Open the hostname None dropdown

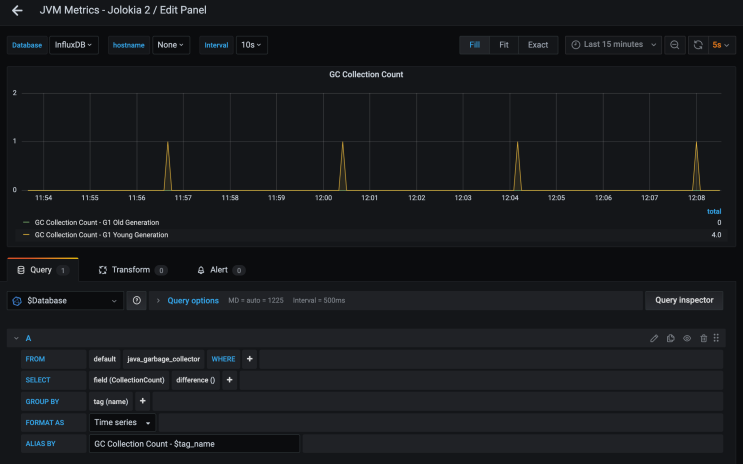coord(171,45)
